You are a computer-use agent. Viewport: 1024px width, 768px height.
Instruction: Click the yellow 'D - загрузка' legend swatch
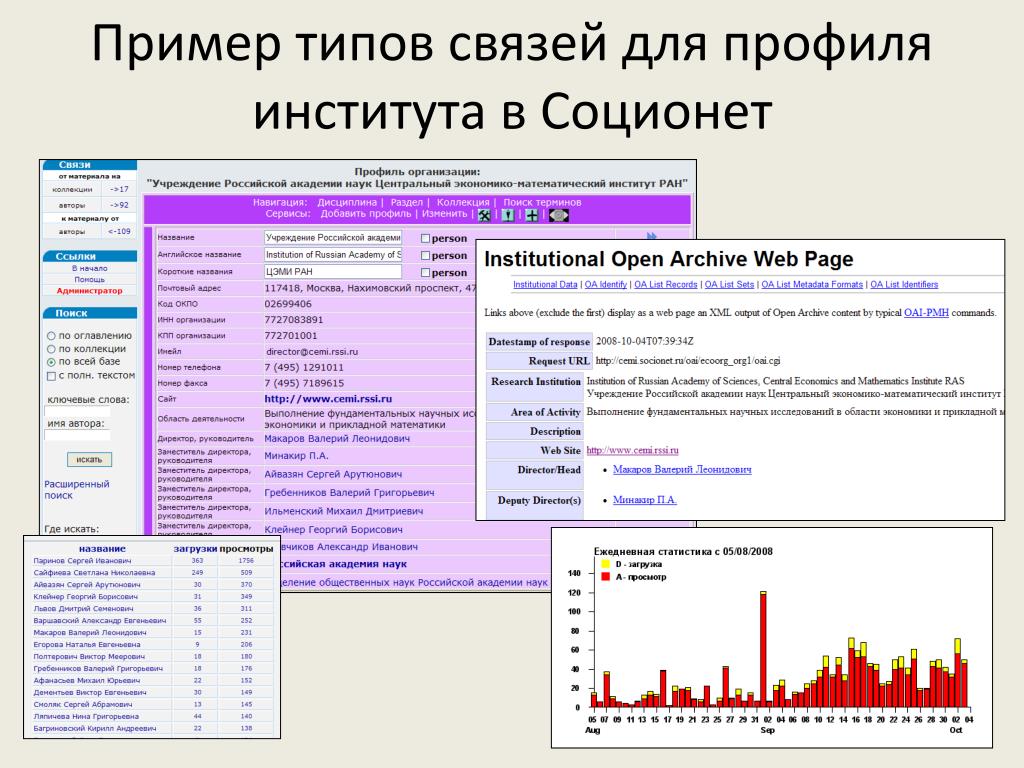tap(605, 564)
